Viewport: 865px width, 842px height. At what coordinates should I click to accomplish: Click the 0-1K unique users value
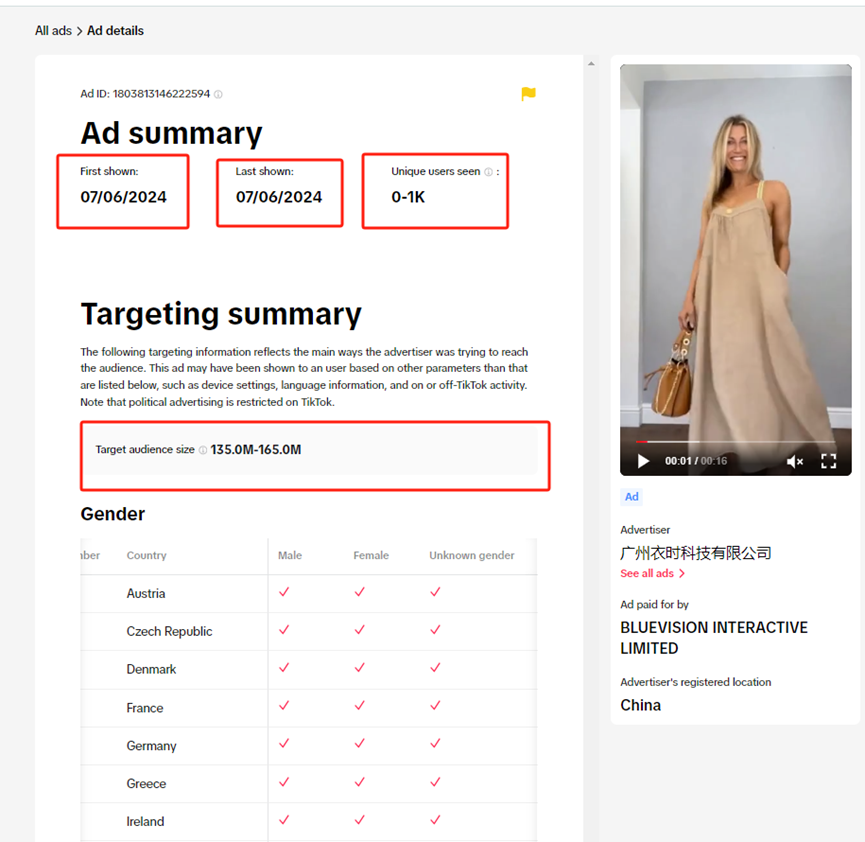tap(408, 198)
